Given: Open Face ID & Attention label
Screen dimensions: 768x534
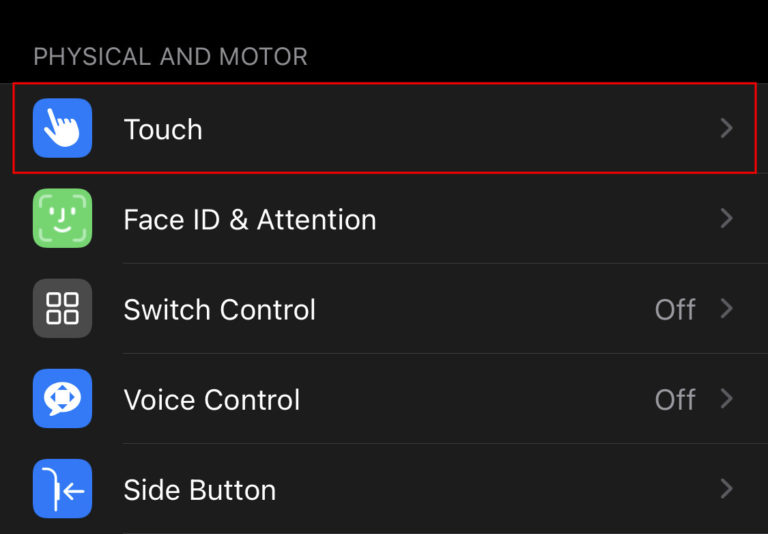Looking at the screenshot, I should tap(249, 219).
